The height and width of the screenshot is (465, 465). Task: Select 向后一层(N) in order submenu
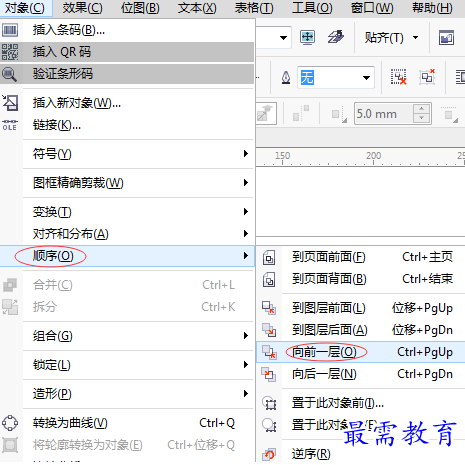point(361,374)
